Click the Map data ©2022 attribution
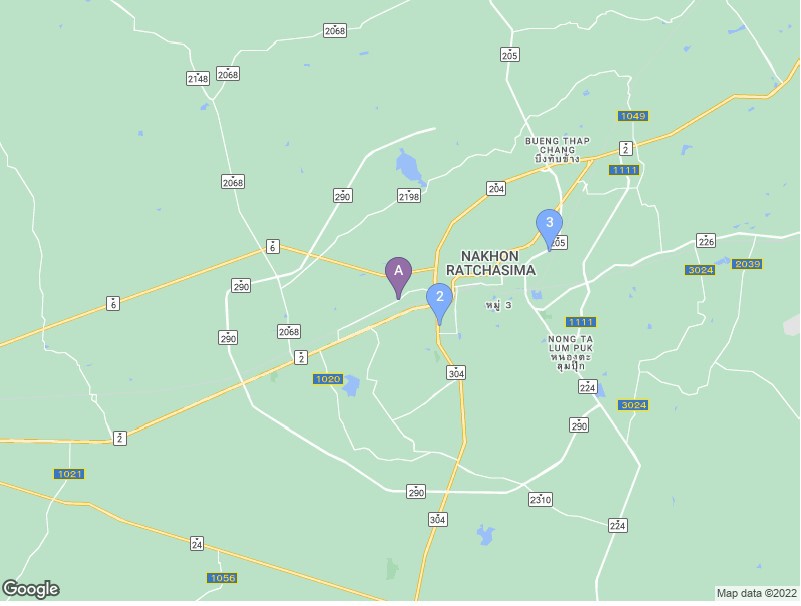Image resolution: width=801 pixels, height=606 pixels. [x=757, y=593]
